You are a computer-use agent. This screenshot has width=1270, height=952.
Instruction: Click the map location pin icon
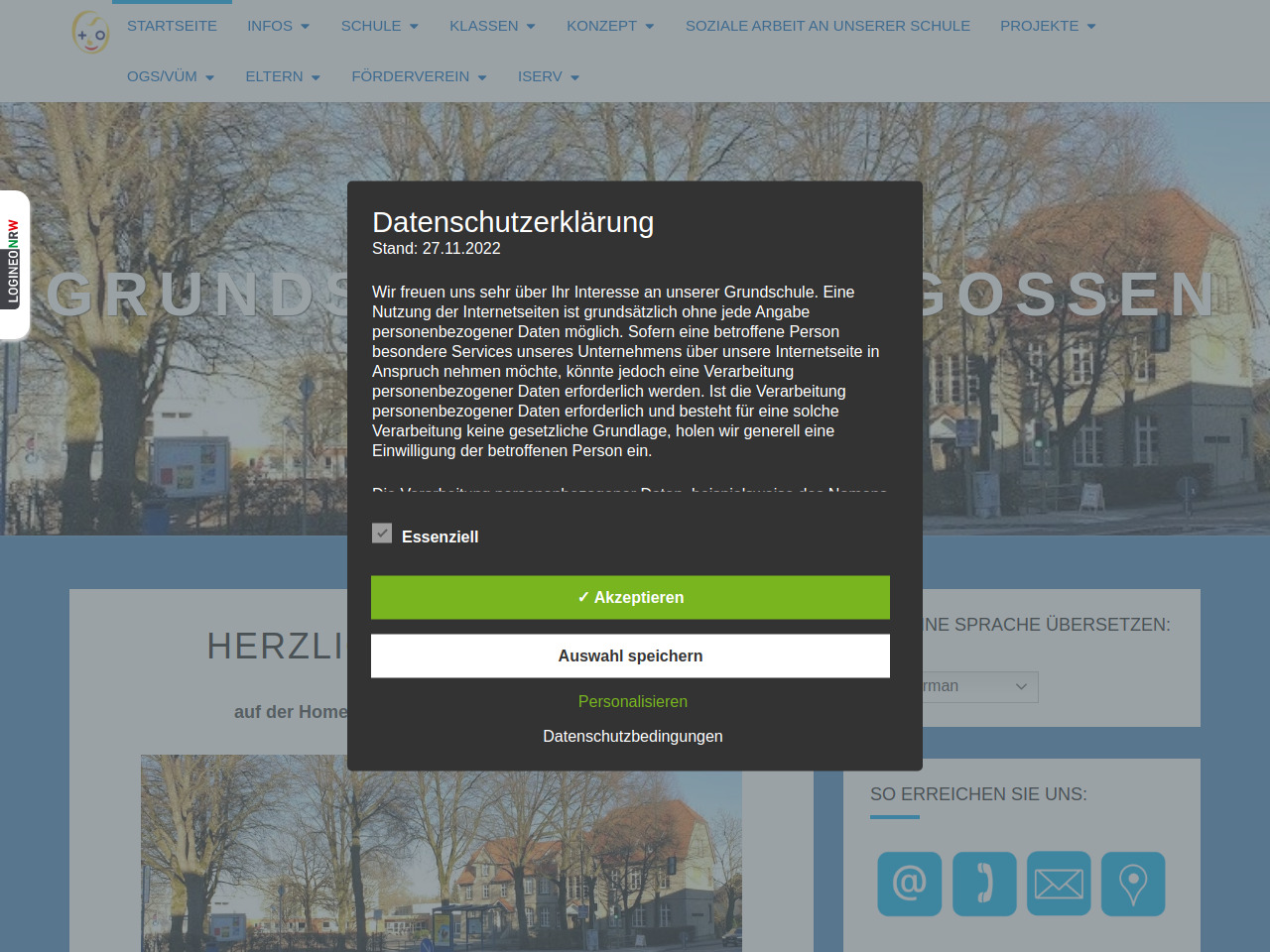tap(1133, 883)
